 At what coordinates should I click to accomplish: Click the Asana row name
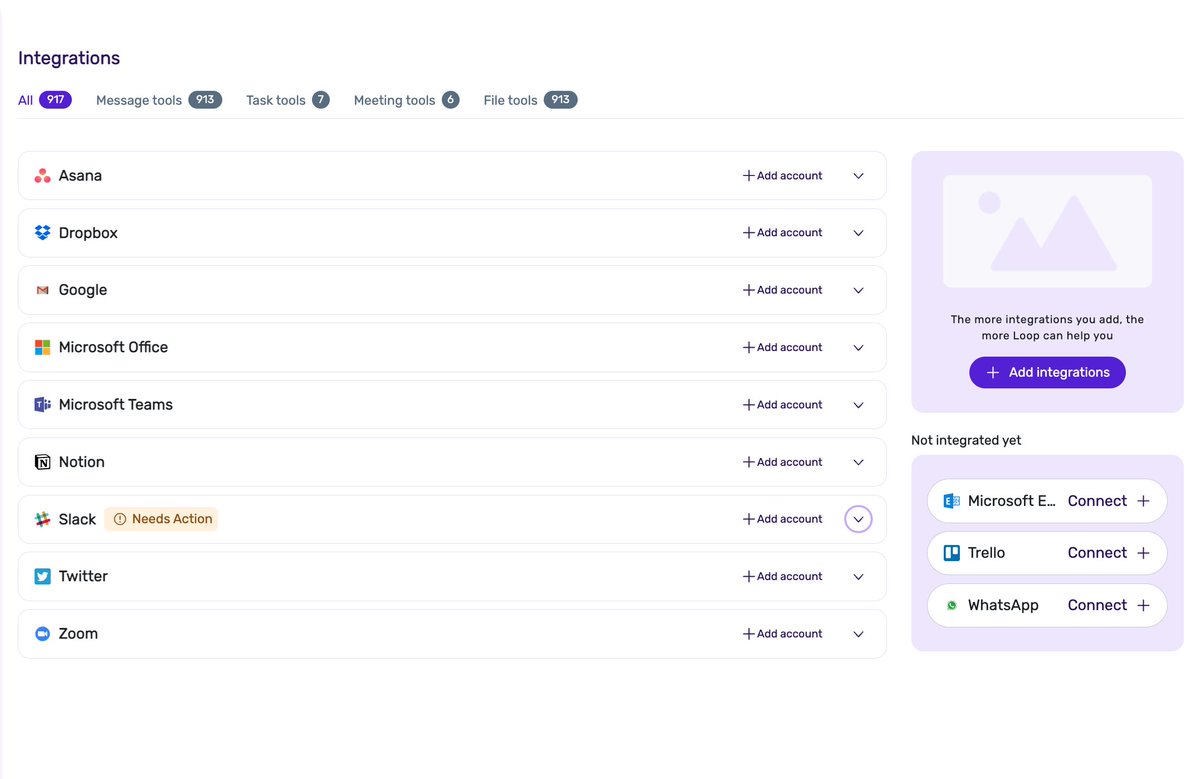(x=80, y=176)
